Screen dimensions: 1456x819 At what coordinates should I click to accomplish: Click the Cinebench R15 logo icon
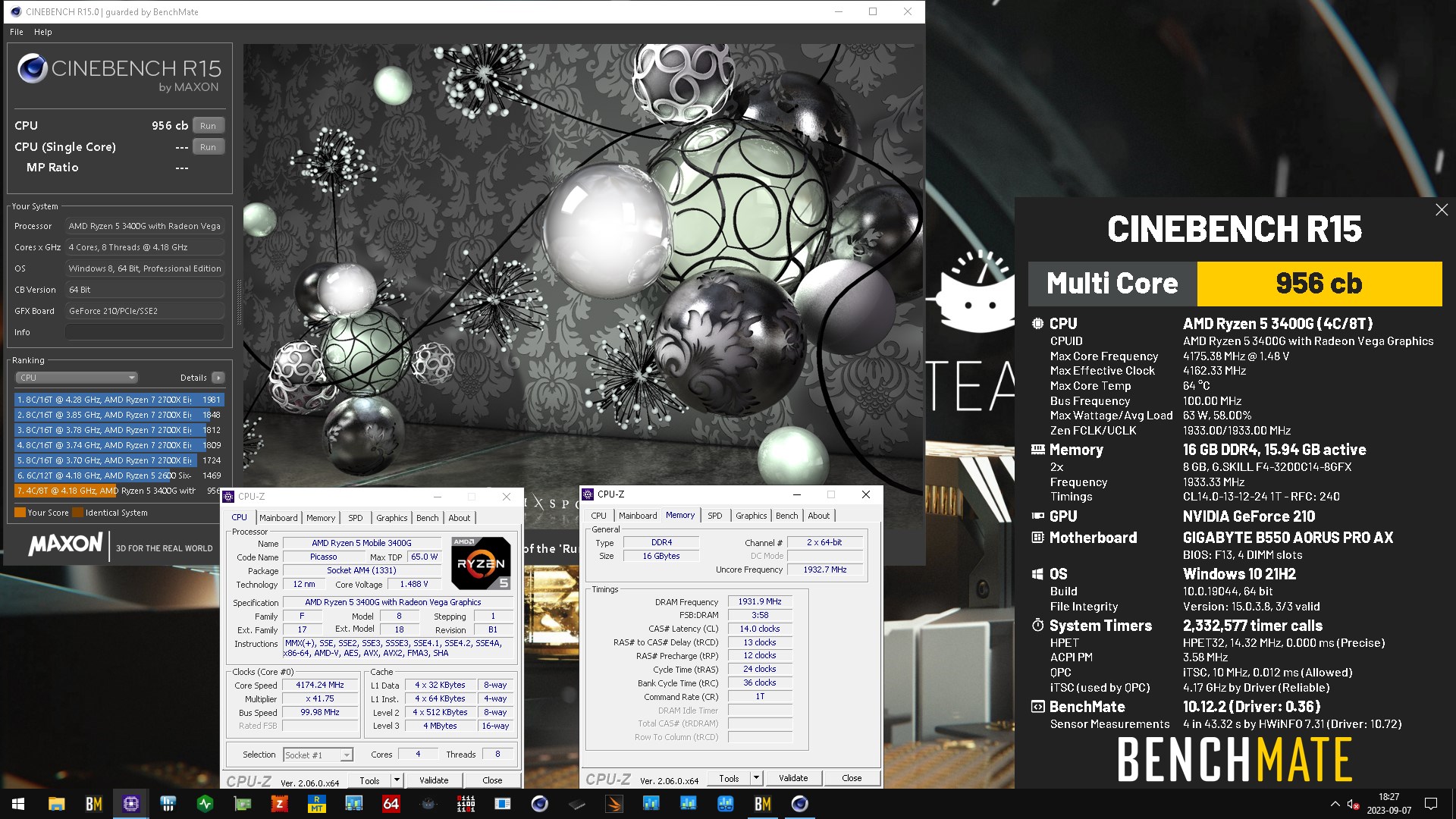pos(33,68)
